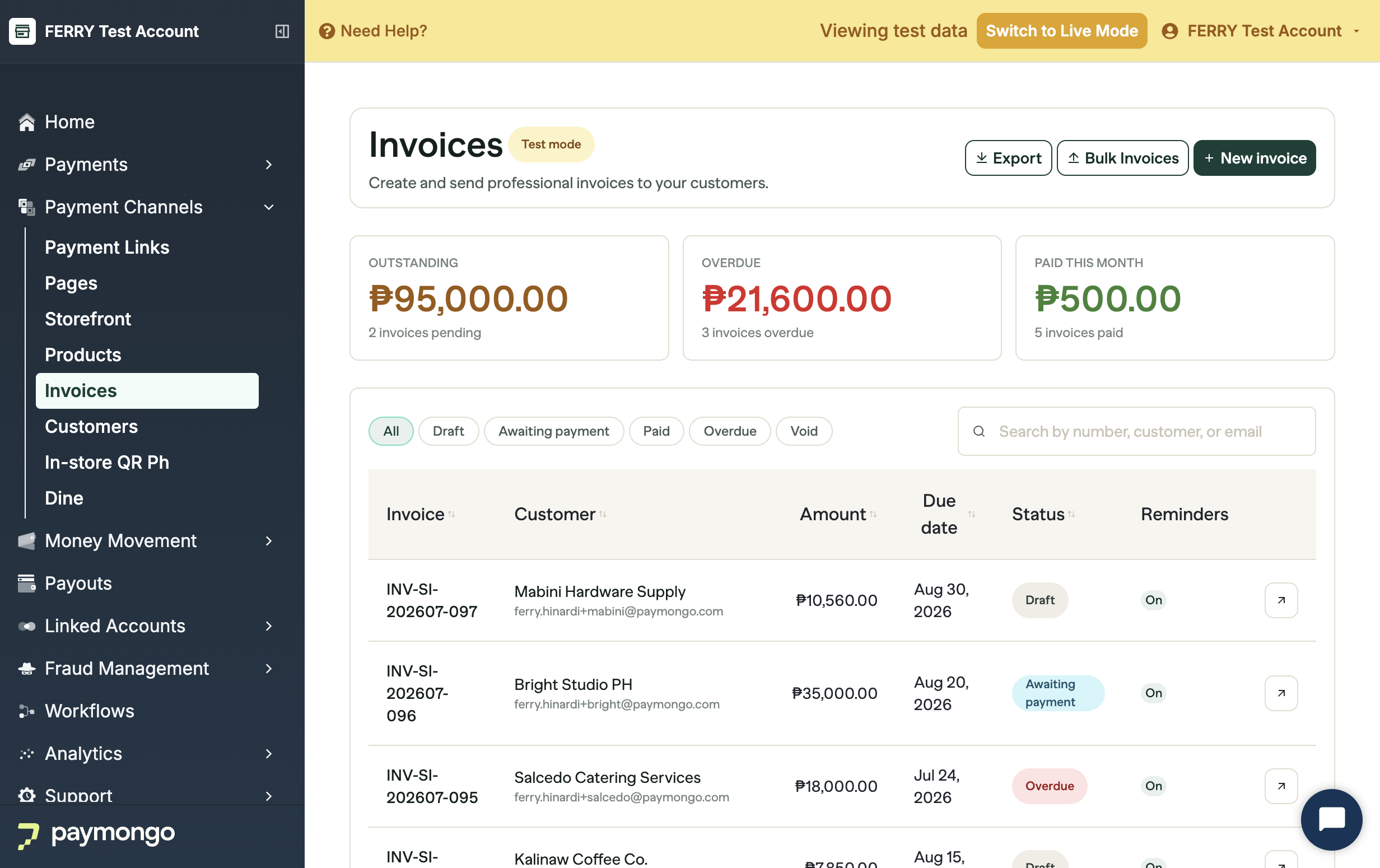The width and height of the screenshot is (1380, 868).
Task: Sort by Status column sort icon
Action: coord(1071,514)
